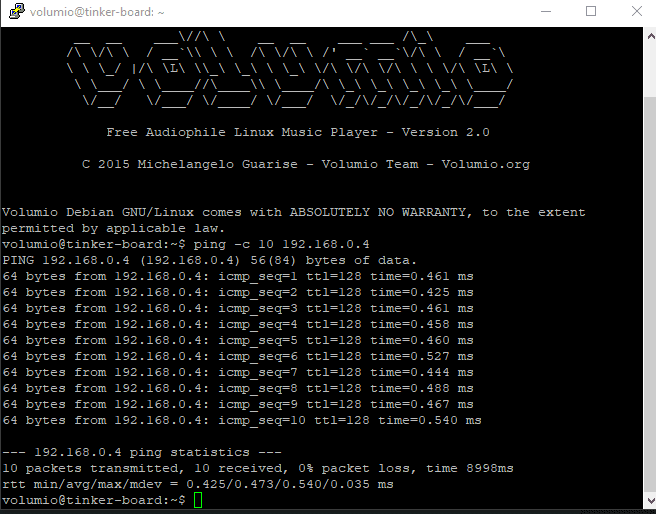Click the icmp_seq=10 time=0.540 ms line
Viewport: 656px width, 514px height.
pyautogui.click(x=242, y=420)
